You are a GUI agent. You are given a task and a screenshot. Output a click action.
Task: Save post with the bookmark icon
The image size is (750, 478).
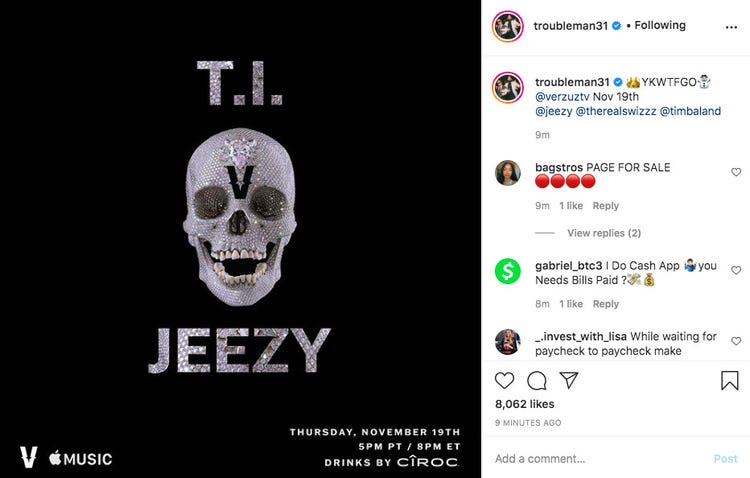729,380
